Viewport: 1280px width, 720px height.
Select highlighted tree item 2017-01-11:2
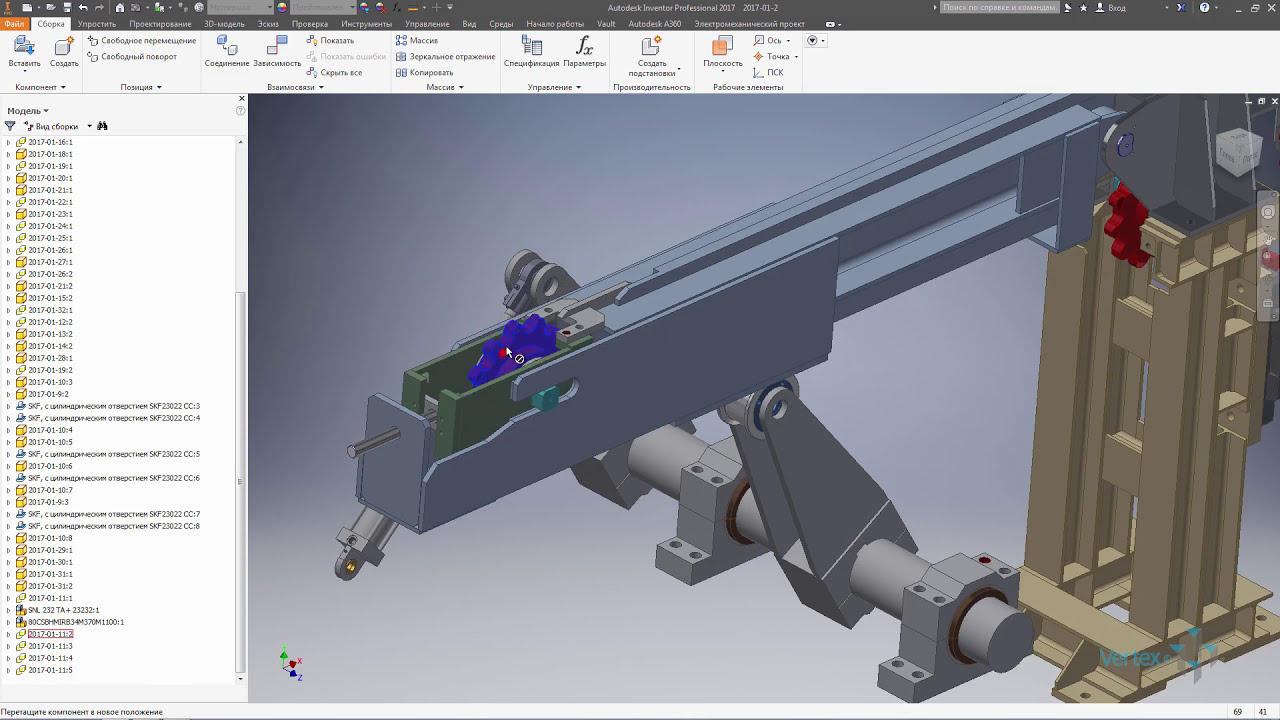pyautogui.click(x=50, y=634)
